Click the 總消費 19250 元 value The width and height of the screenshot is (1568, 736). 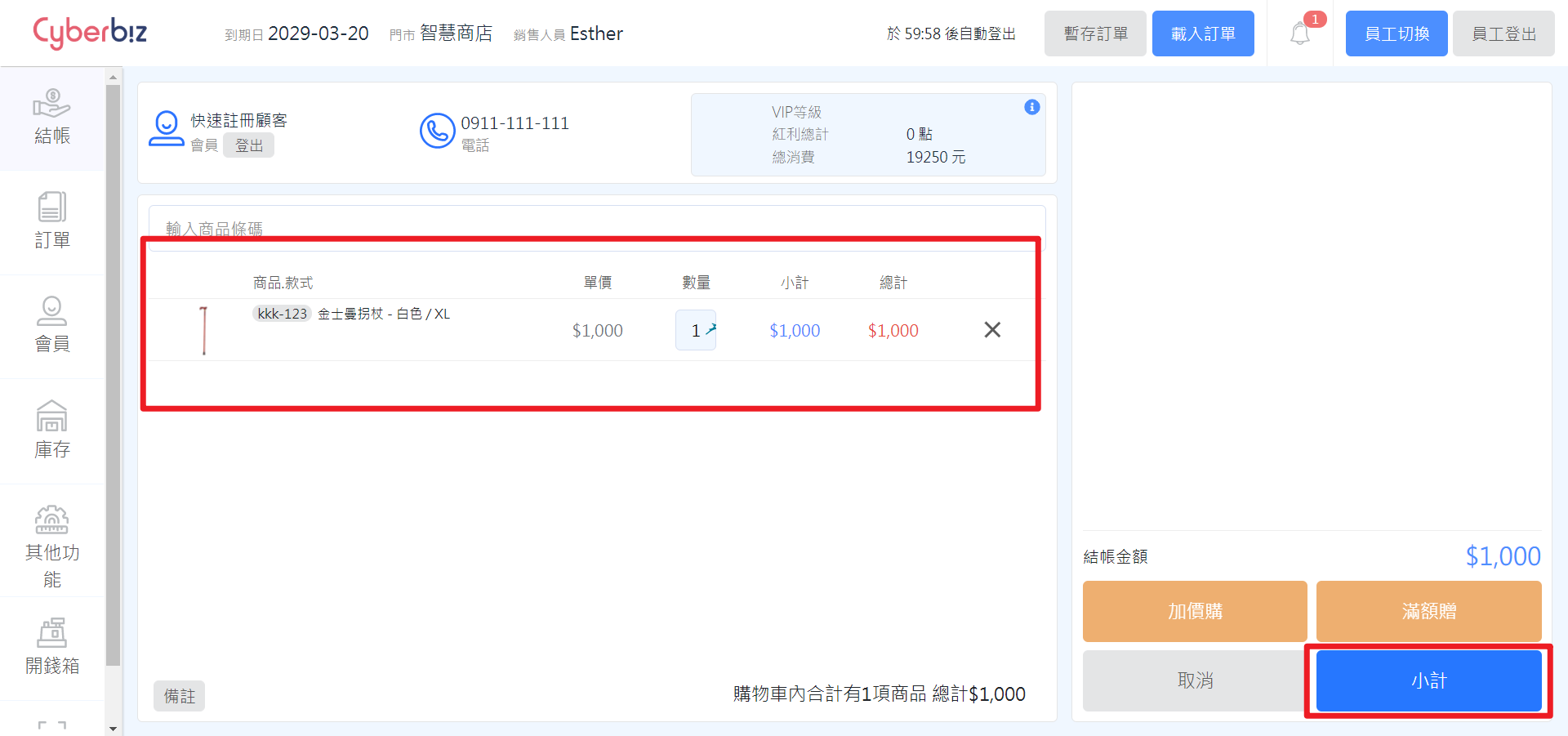tap(936, 157)
